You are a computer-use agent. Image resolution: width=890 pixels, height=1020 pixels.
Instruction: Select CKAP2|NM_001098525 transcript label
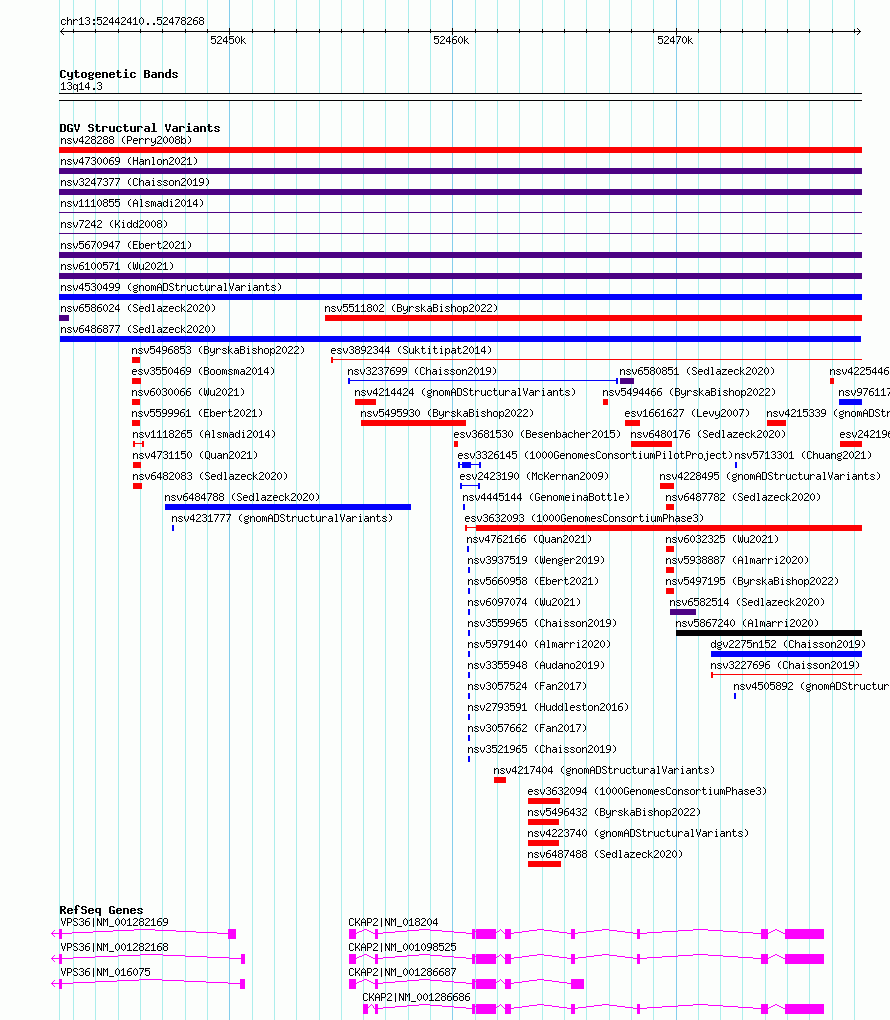(402, 947)
